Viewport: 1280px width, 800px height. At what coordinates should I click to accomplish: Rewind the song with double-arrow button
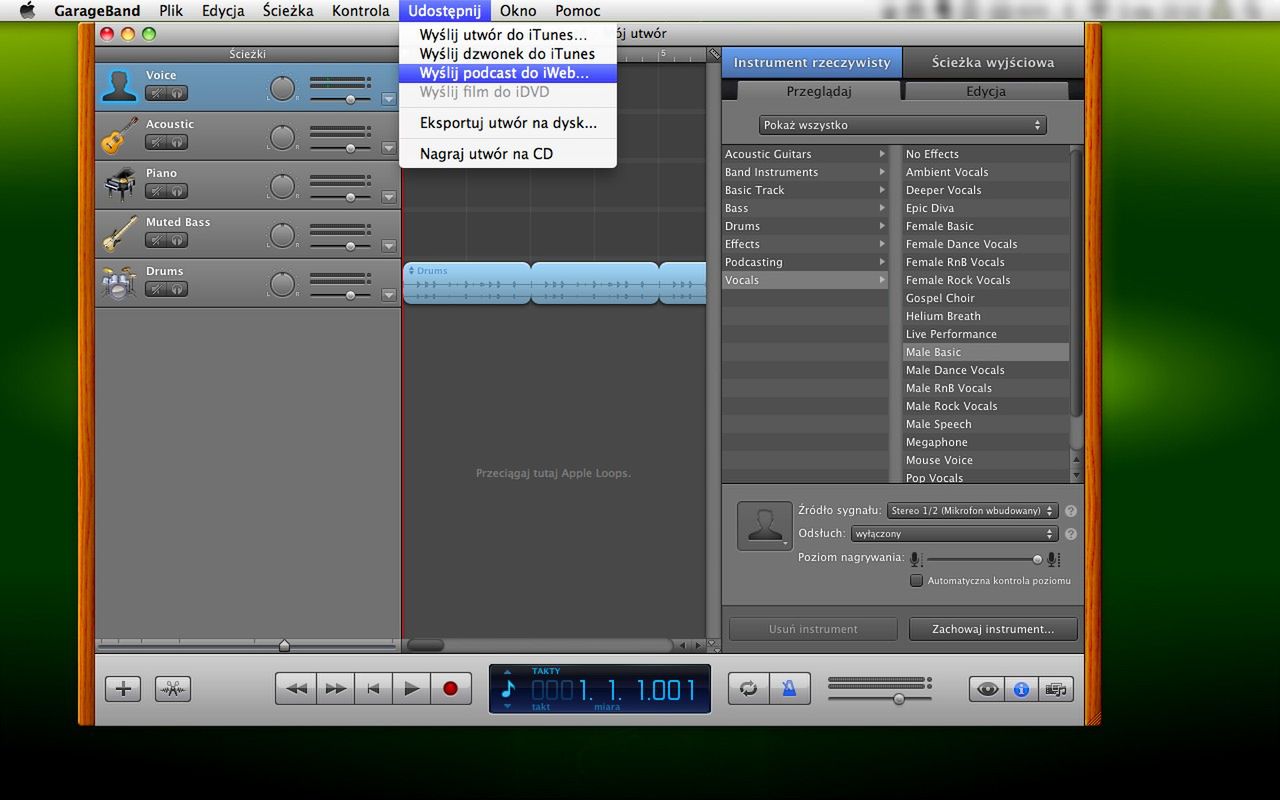click(x=296, y=688)
